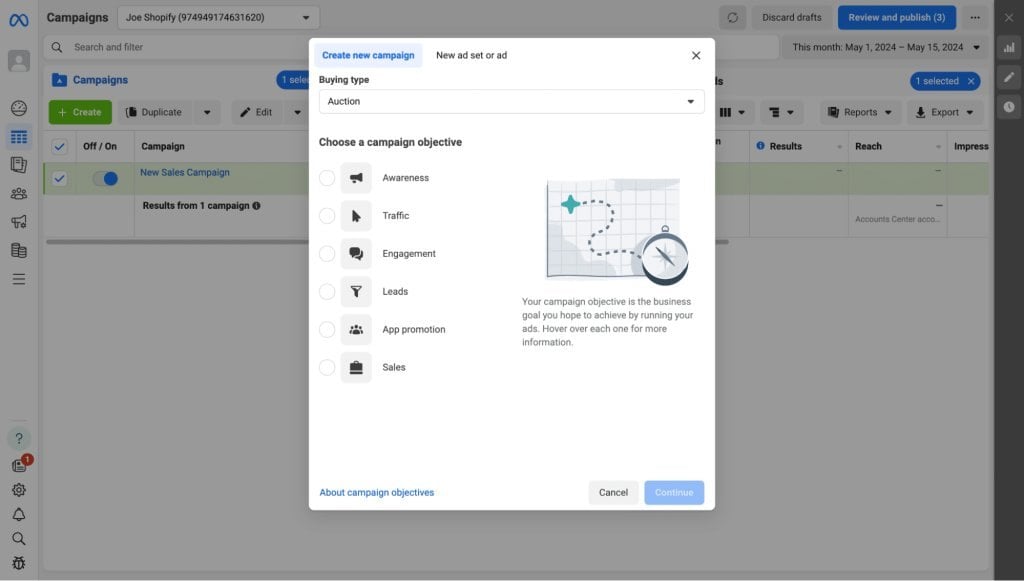Click the megaphone ads icon in sidebar
Image resolution: width=1024 pixels, height=581 pixels.
point(19,222)
